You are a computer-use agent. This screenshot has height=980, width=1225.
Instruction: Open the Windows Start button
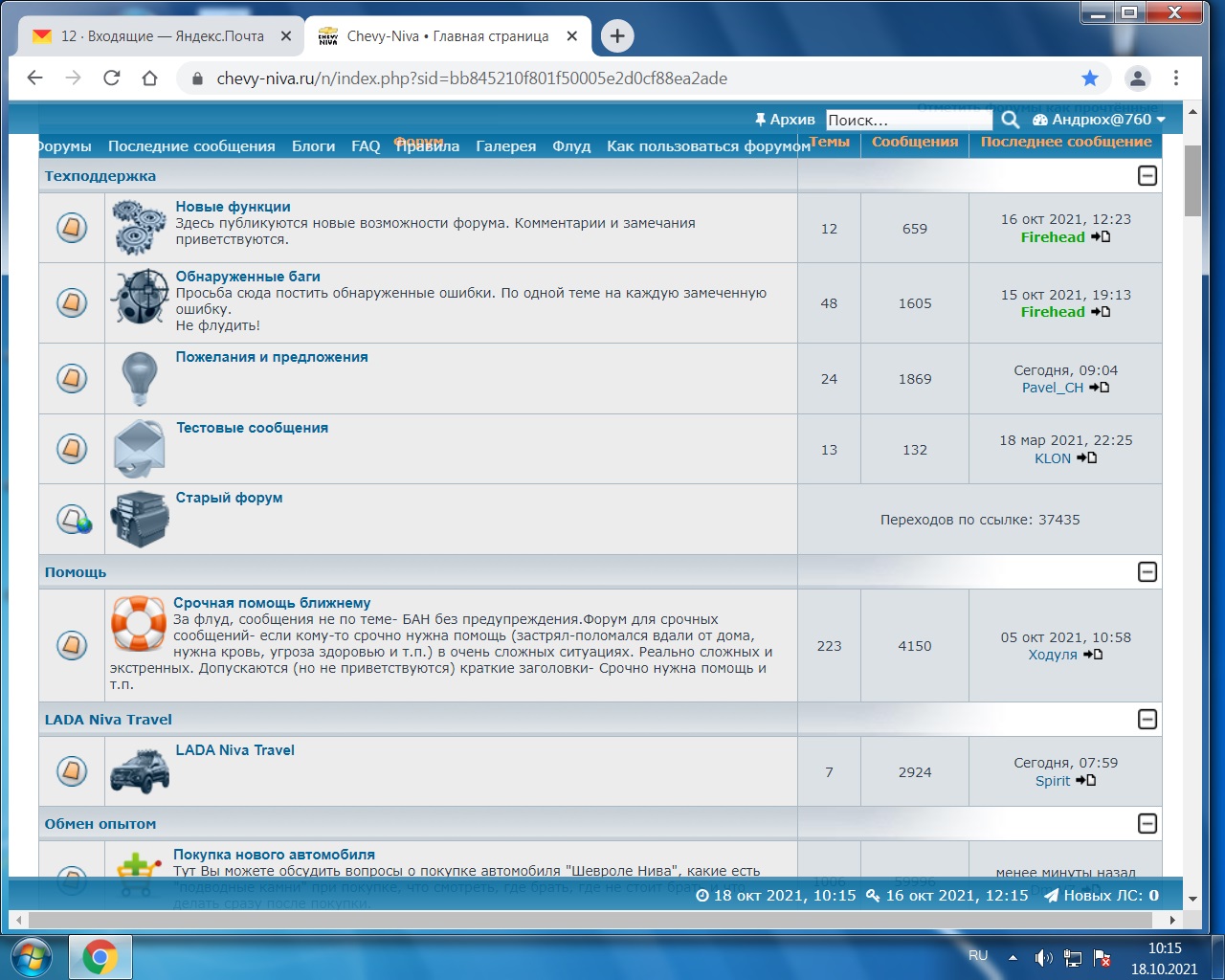click(x=32, y=957)
